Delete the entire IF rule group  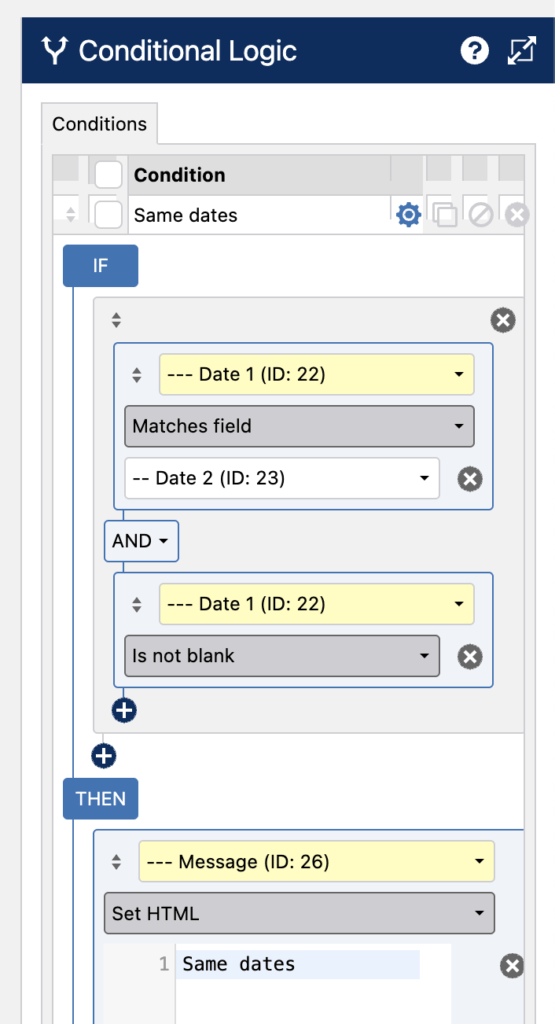[x=503, y=320]
